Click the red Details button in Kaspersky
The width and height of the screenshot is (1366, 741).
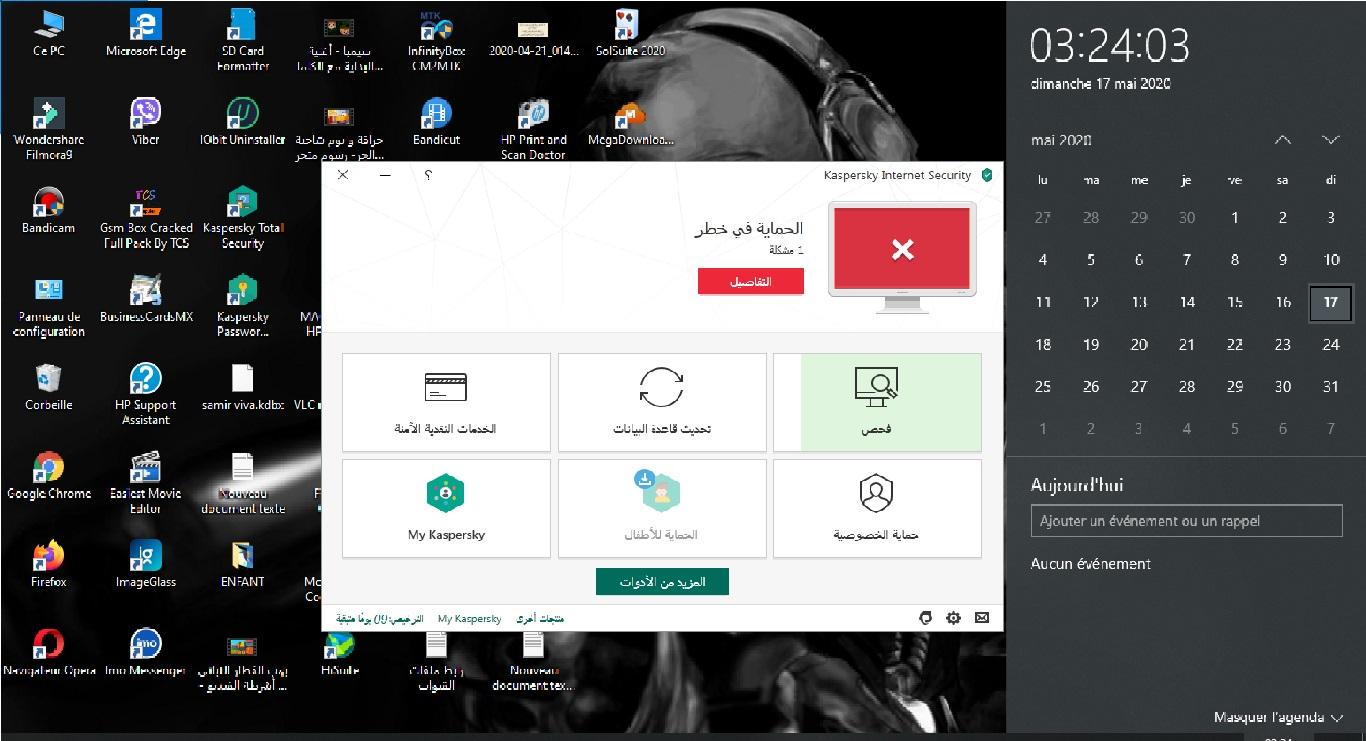pyautogui.click(x=750, y=282)
